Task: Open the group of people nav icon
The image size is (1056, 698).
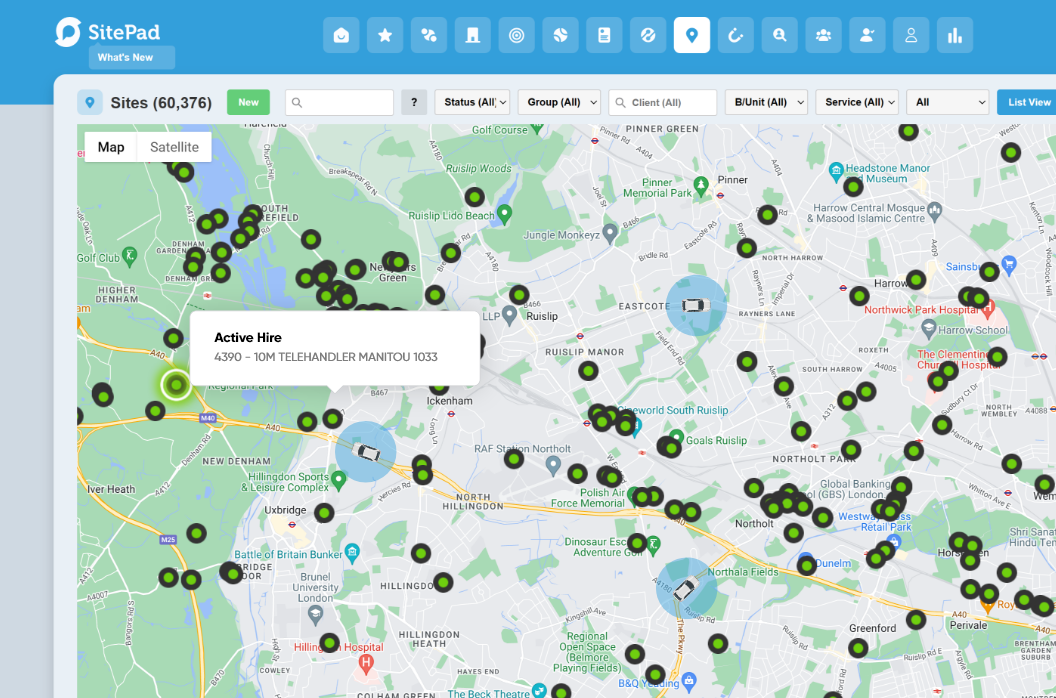Action: tap(823, 35)
